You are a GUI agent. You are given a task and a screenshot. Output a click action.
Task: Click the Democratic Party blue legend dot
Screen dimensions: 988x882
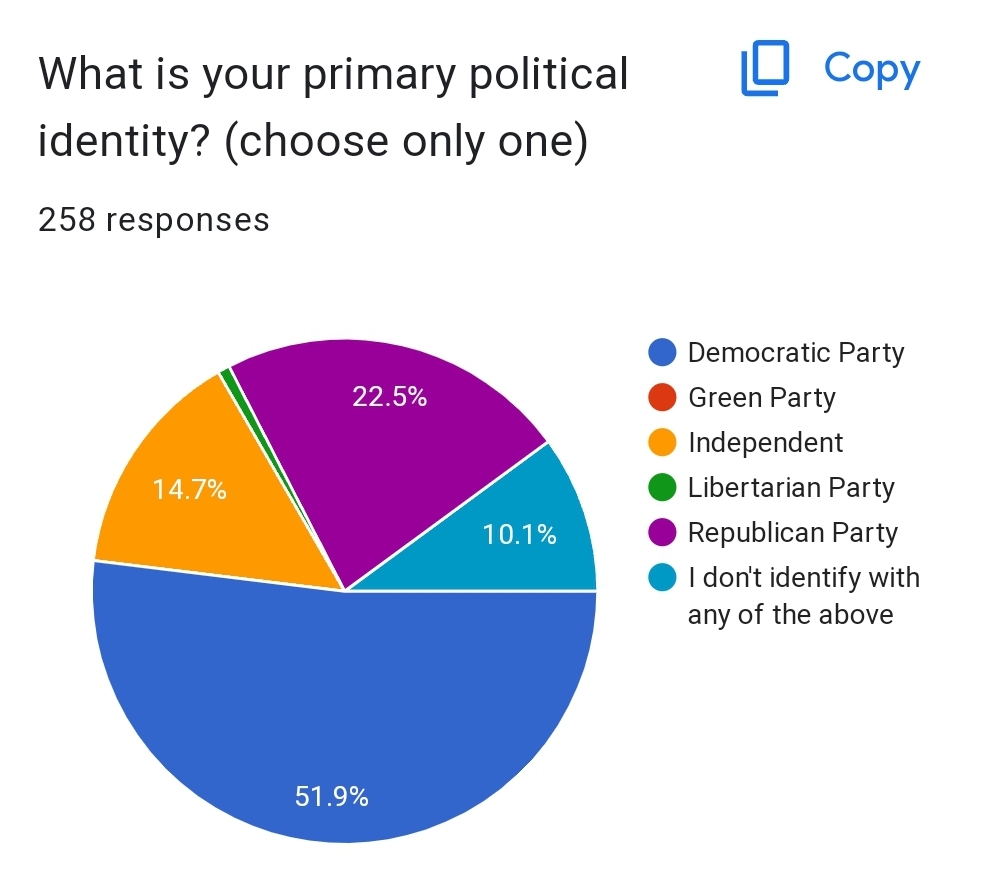663,353
